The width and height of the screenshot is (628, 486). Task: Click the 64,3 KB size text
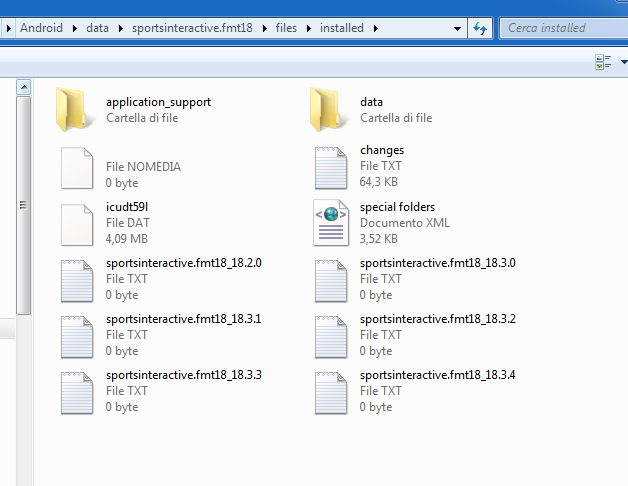[x=378, y=182]
